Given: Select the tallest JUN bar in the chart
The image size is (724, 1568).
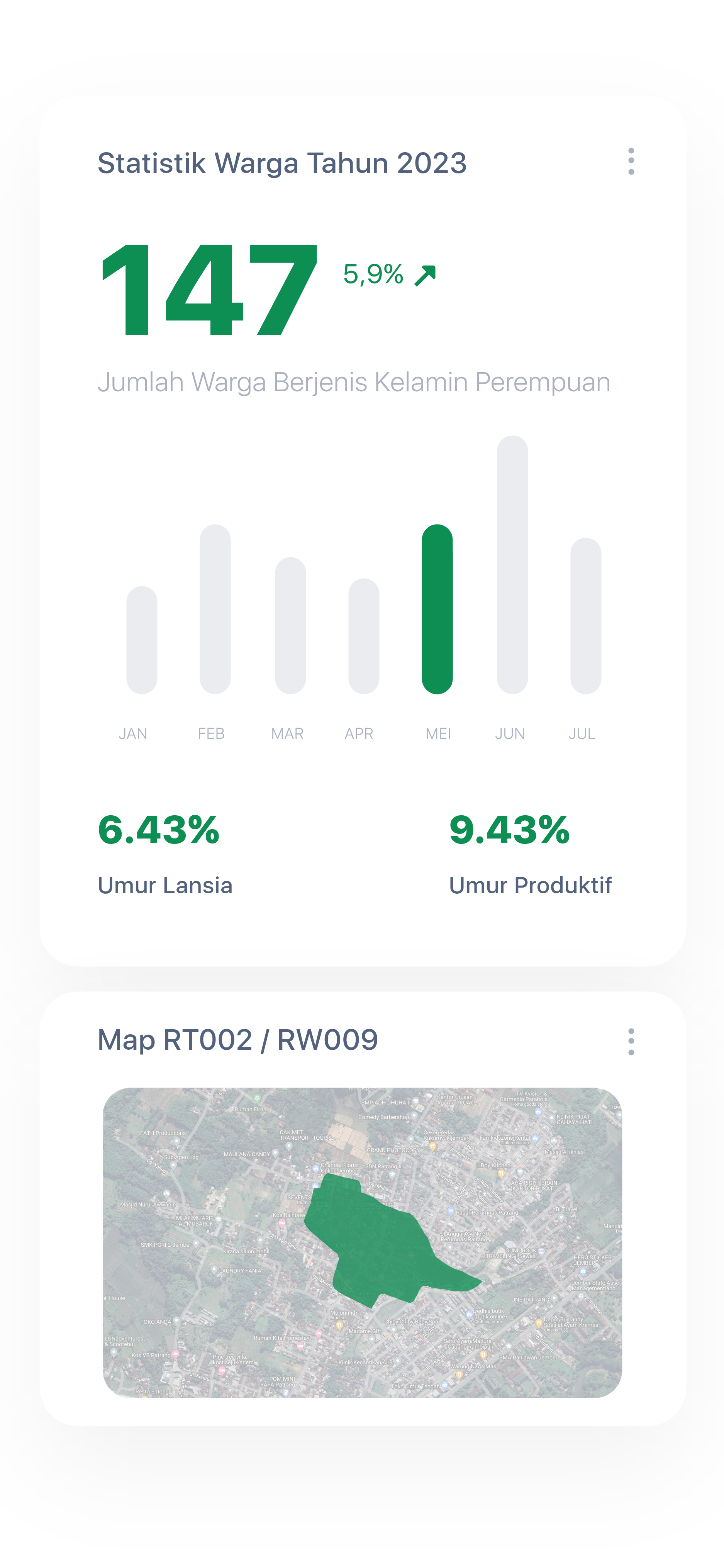Looking at the screenshot, I should [x=512, y=564].
